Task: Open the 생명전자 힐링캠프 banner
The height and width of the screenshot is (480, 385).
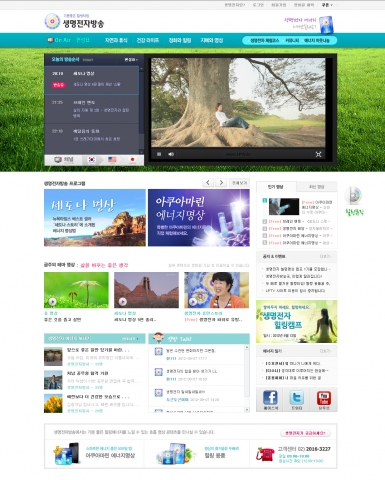Action: [297, 321]
